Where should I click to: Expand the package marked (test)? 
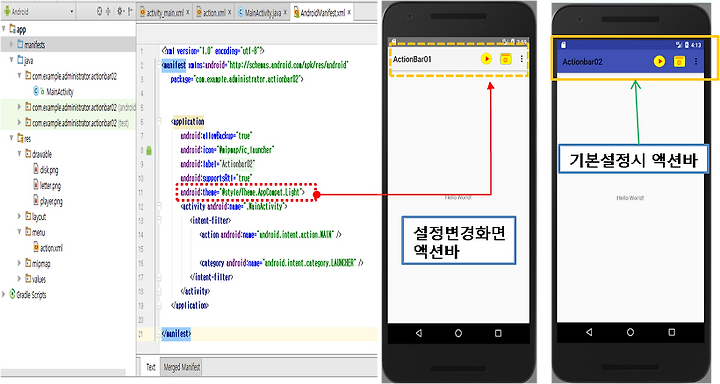[x=19, y=123]
